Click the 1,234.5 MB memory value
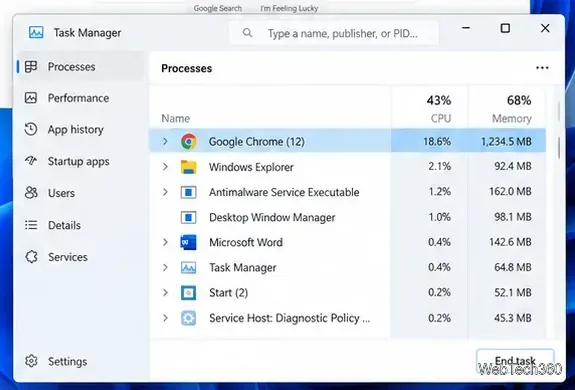Viewport: 575px width, 390px height. (x=506, y=141)
